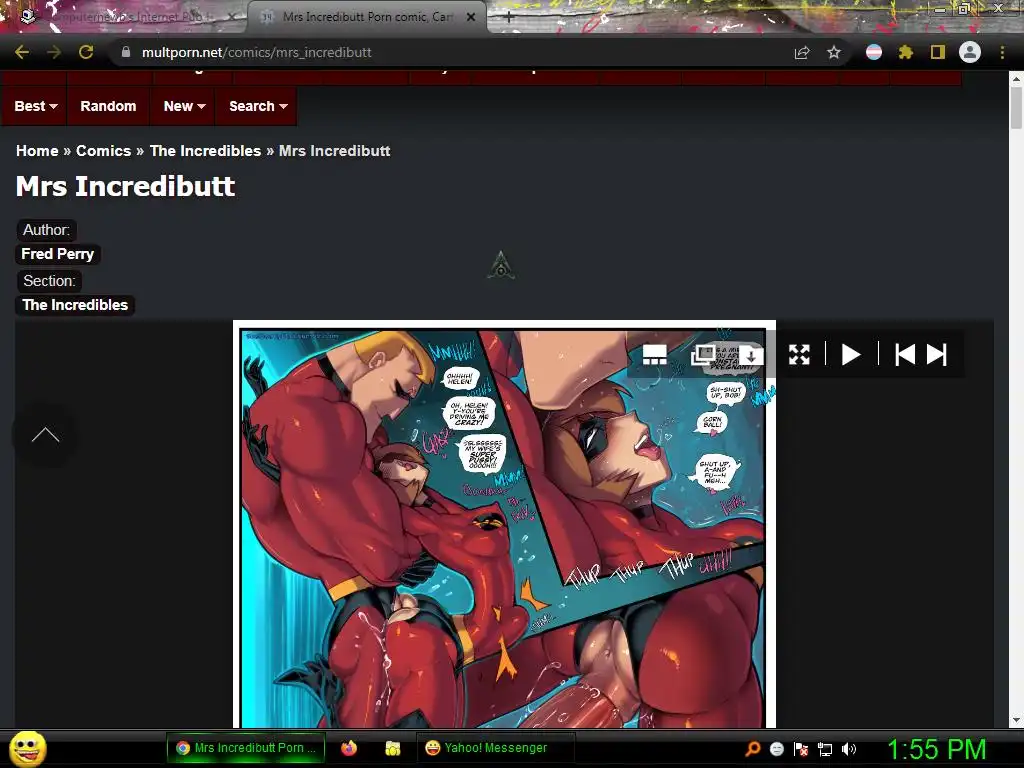1024x768 pixels.
Task: Toggle the browser side panel
Action: [938, 52]
